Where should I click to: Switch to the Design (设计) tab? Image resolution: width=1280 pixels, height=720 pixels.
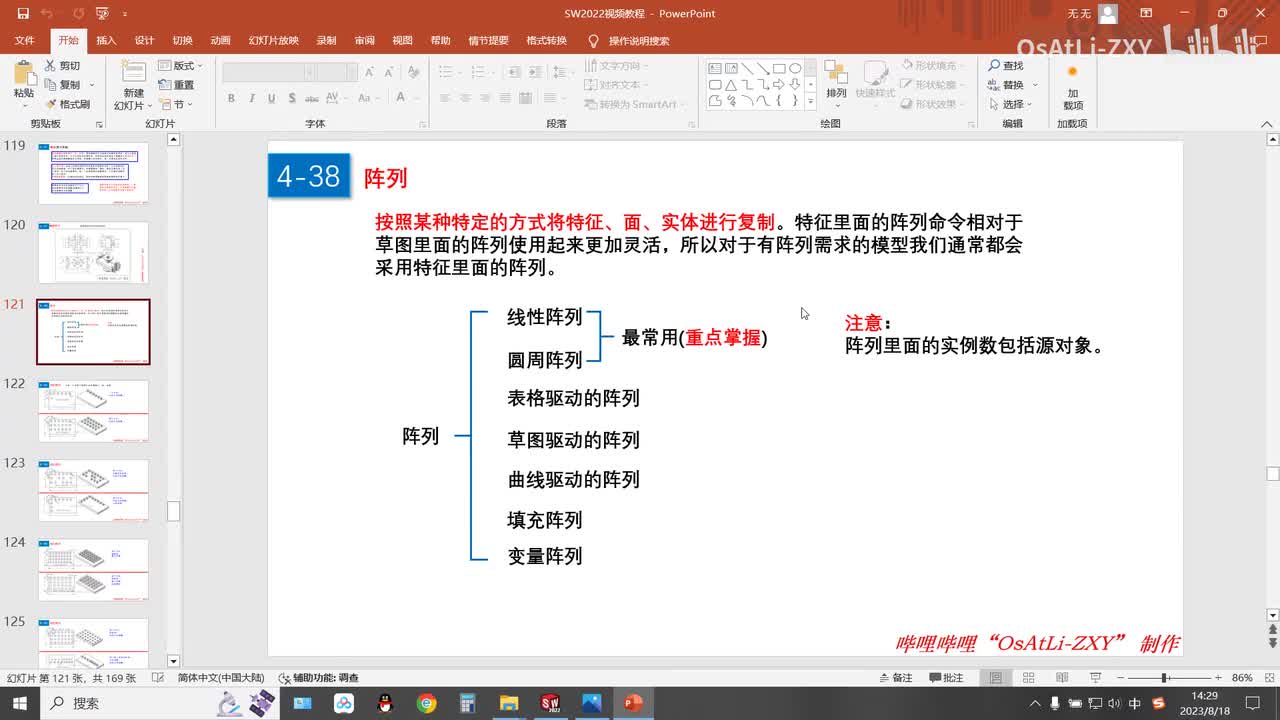click(144, 41)
